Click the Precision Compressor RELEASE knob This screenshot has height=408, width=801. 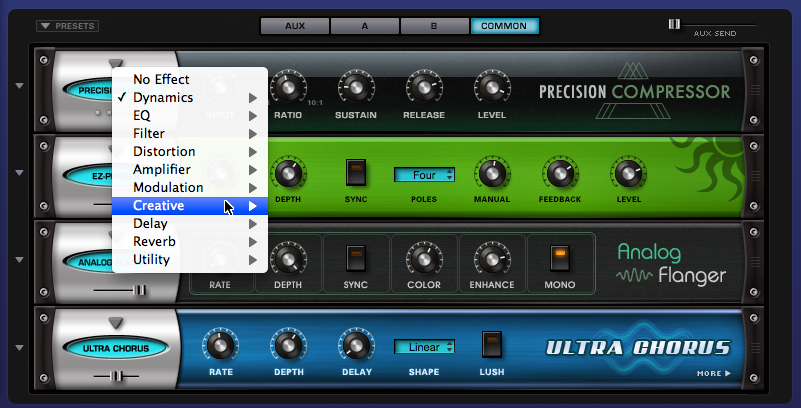[423, 87]
